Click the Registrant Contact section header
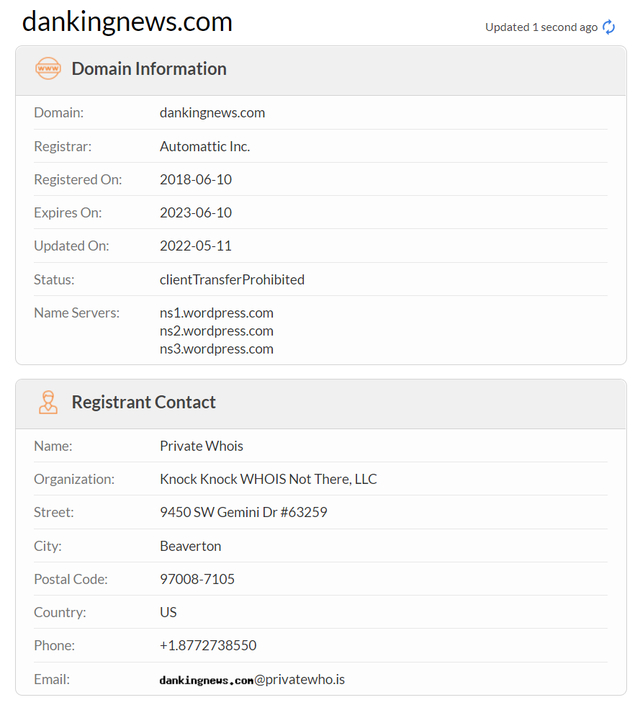640x705 pixels. pyautogui.click(x=143, y=402)
